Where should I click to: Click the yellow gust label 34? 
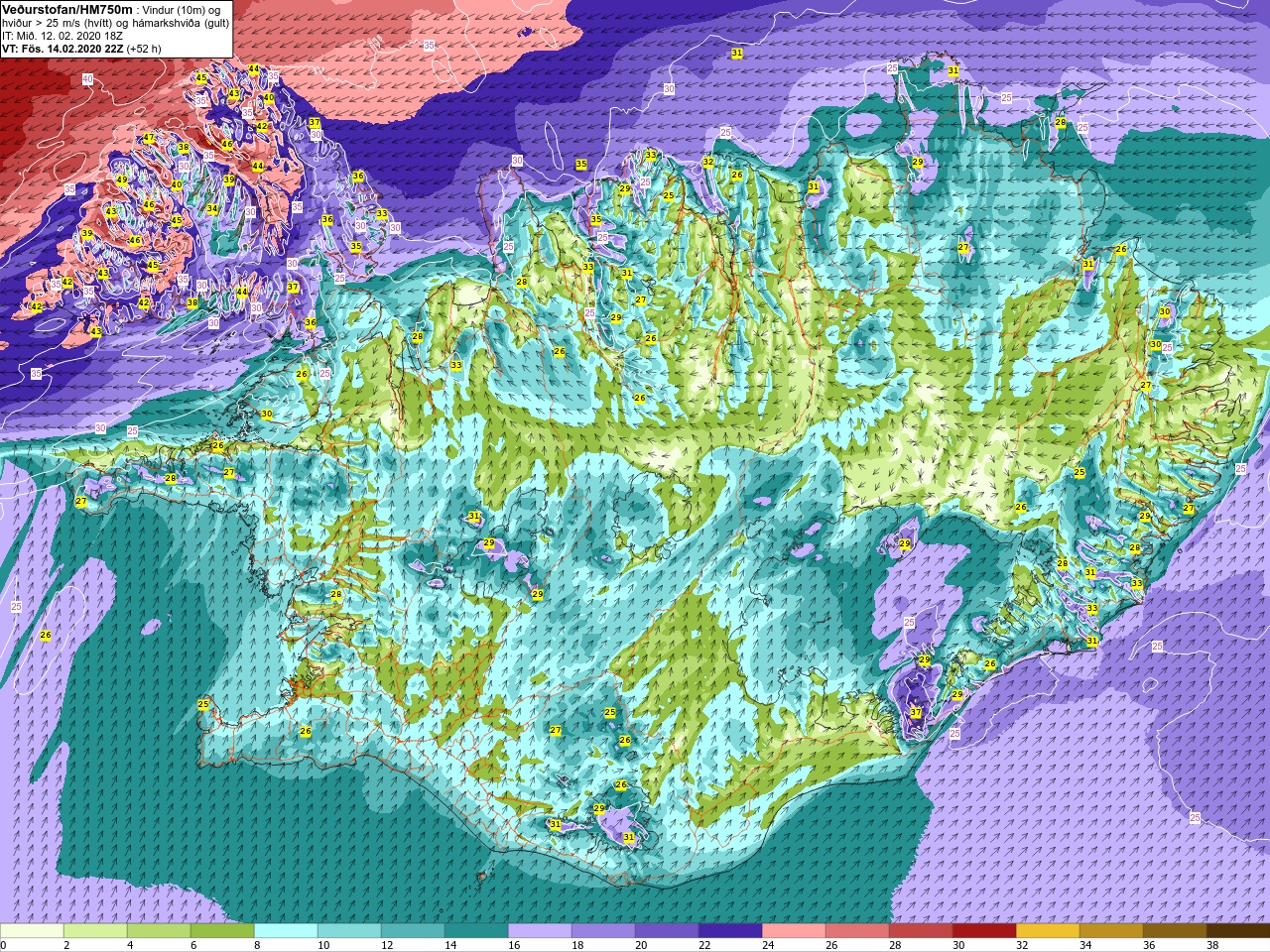click(x=212, y=209)
